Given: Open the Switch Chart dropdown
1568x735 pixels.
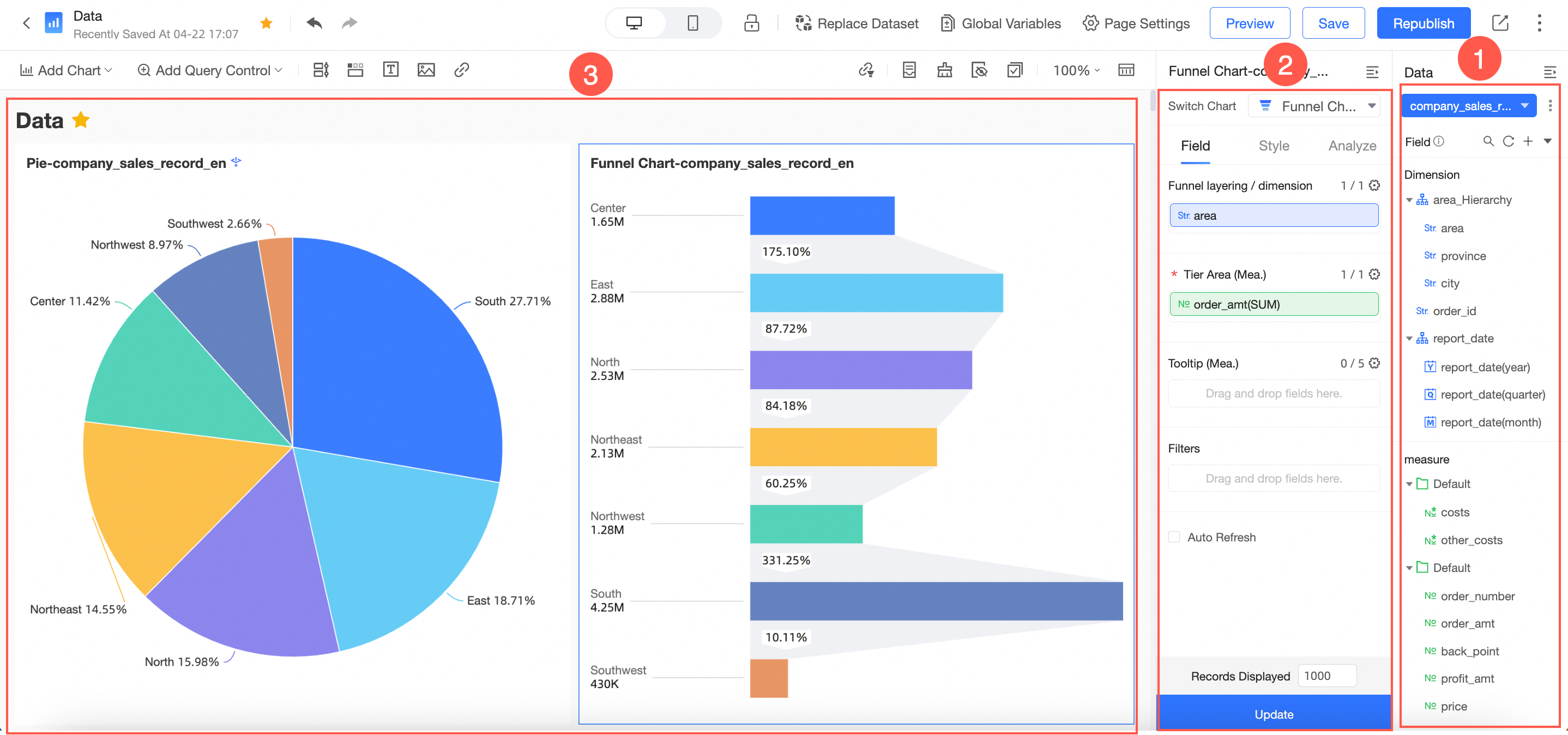Looking at the screenshot, I should coord(1313,106).
